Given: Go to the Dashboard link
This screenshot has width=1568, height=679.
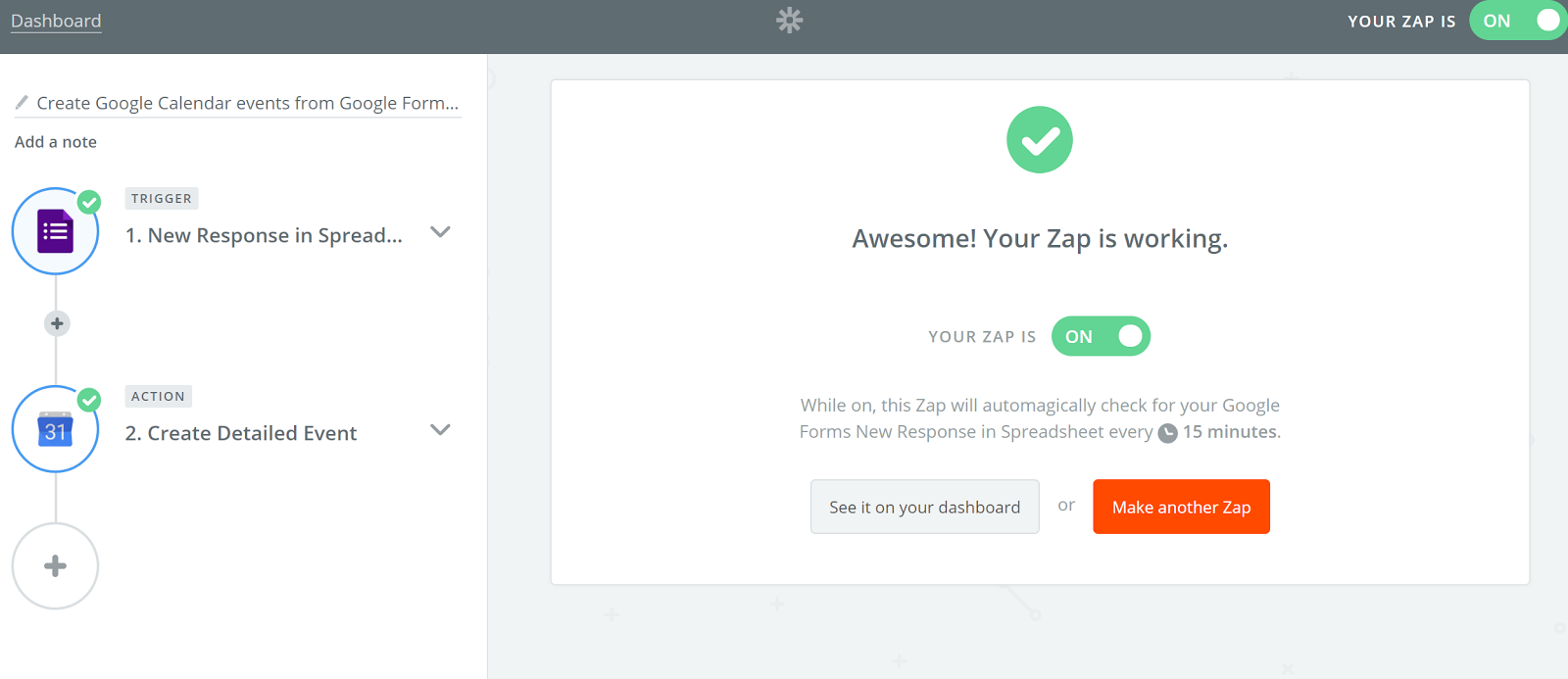Looking at the screenshot, I should (56, 21).
